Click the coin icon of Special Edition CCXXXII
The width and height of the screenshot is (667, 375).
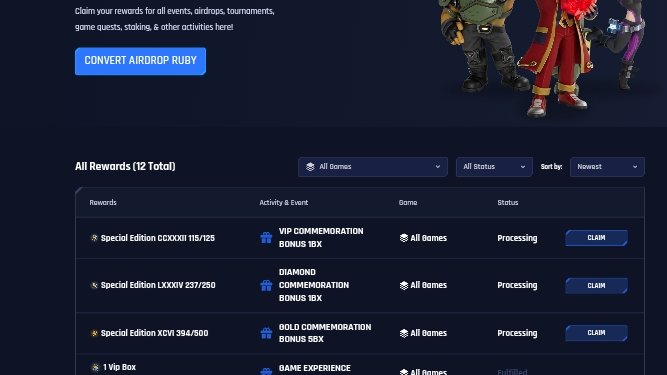(94, 238)
